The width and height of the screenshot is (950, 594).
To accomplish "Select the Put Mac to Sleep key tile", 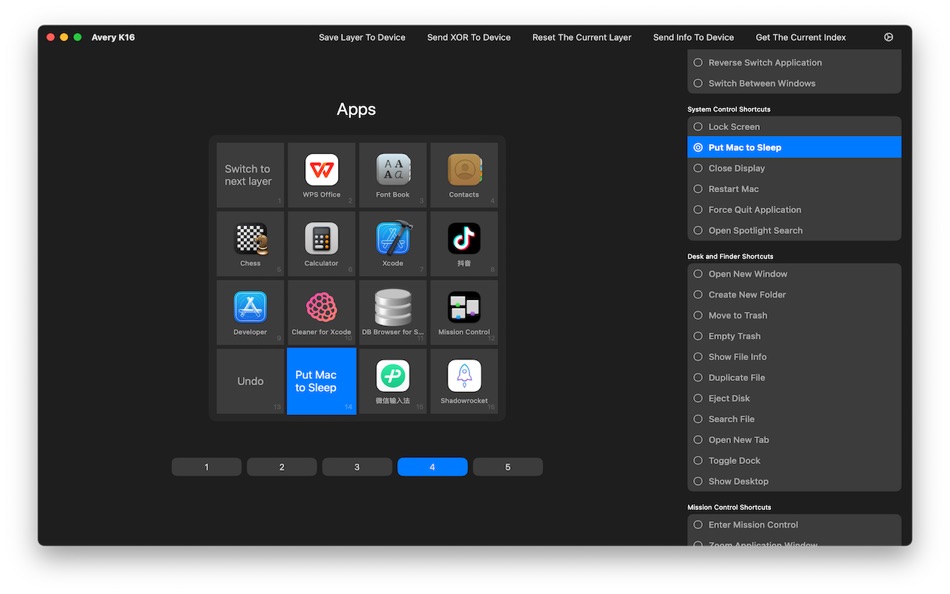I will [321, 381].
